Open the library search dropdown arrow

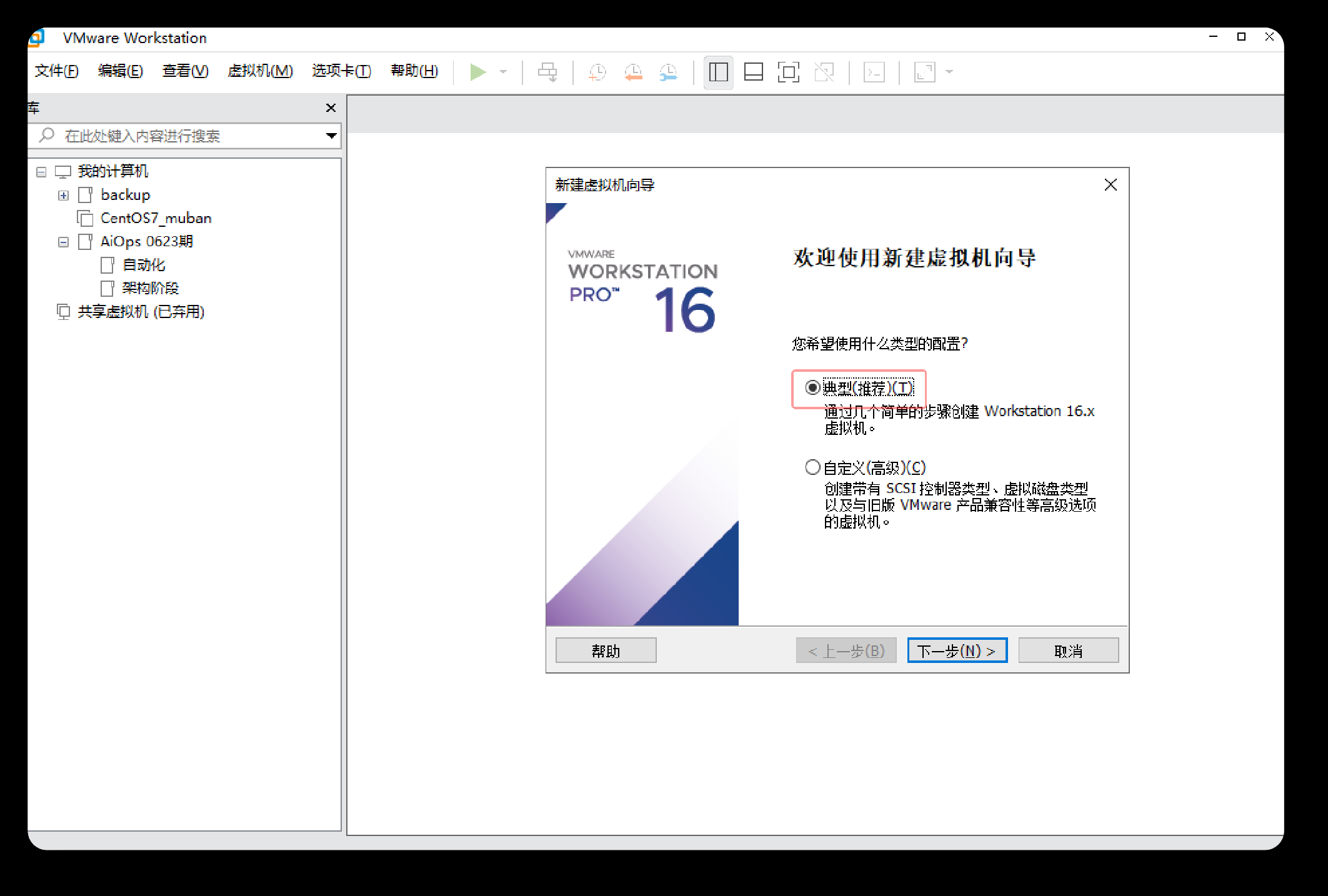(x=331, y=136)
